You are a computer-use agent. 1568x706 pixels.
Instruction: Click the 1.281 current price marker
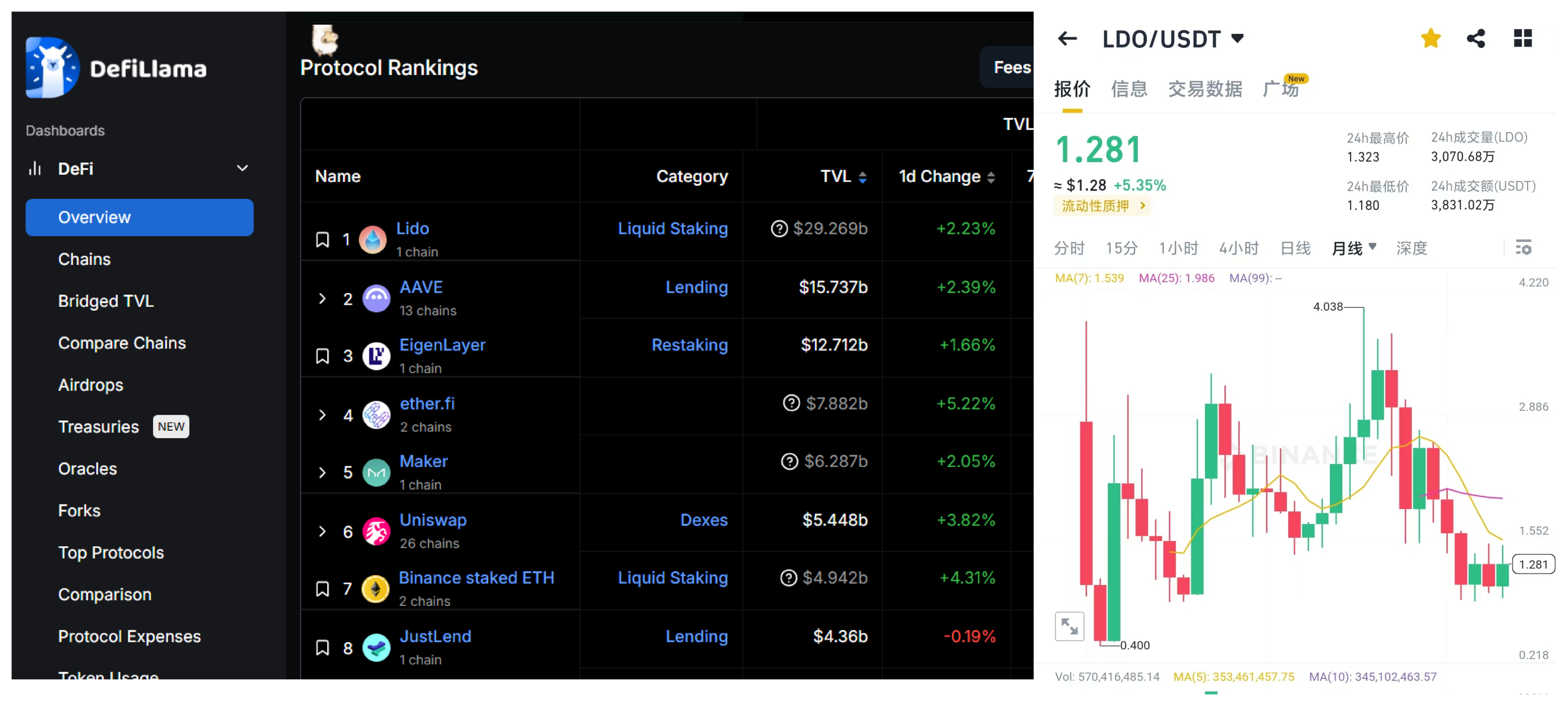[x=1533, y=564]
